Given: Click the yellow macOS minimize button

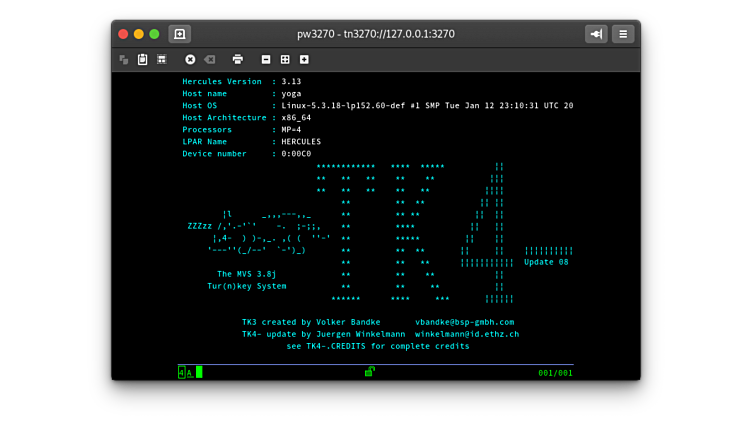Looking at the screenshot, I should tap(139, 34).
